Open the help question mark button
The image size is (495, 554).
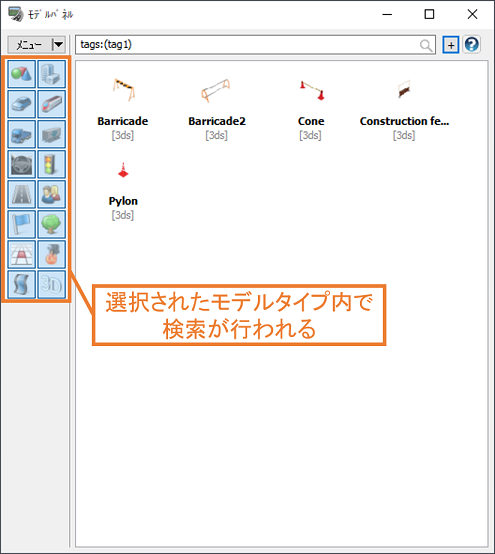coord(472,45)
